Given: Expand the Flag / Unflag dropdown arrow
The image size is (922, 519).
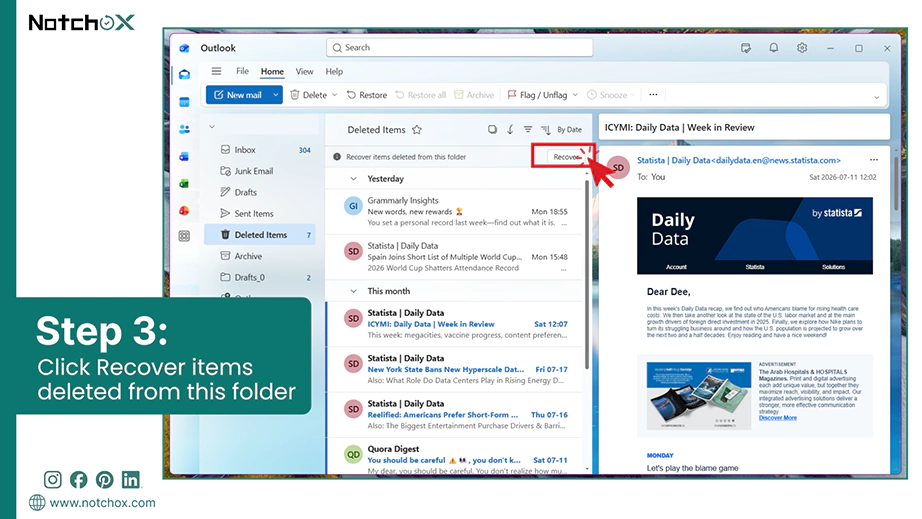Looking at the screenshot, I should pyautogui.click(x=575, y=95).
